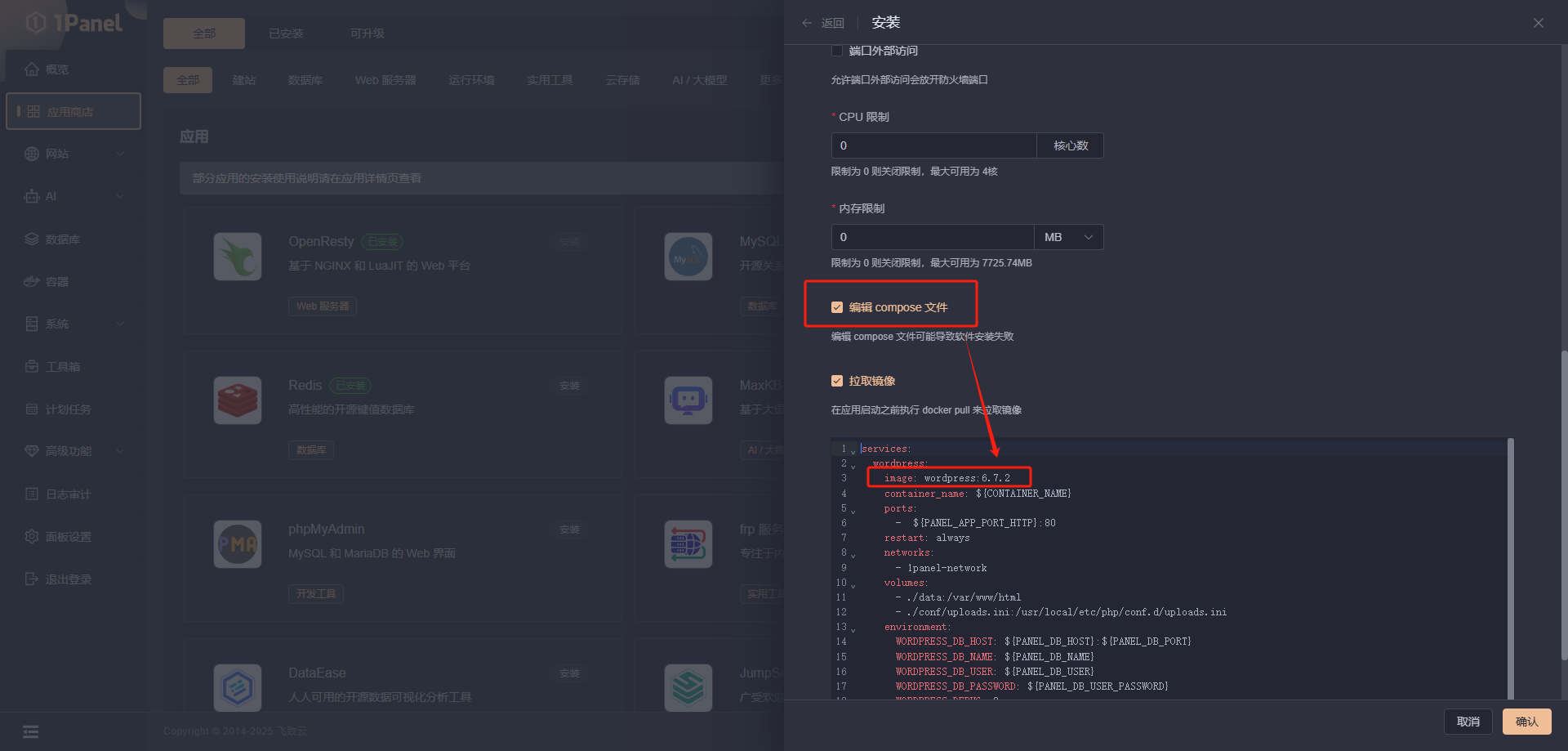Click the phpMyAdmin app icon
Image resolution: width=1568 pixels, height=751 pixels.
[238, 544]
